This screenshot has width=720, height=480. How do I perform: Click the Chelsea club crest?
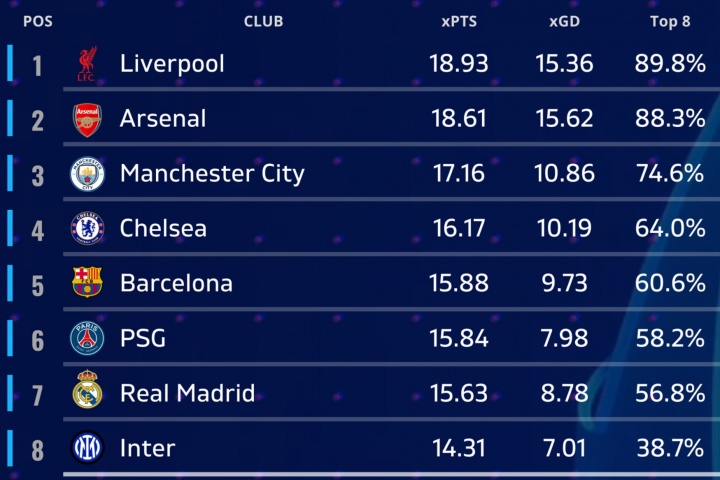87,229
